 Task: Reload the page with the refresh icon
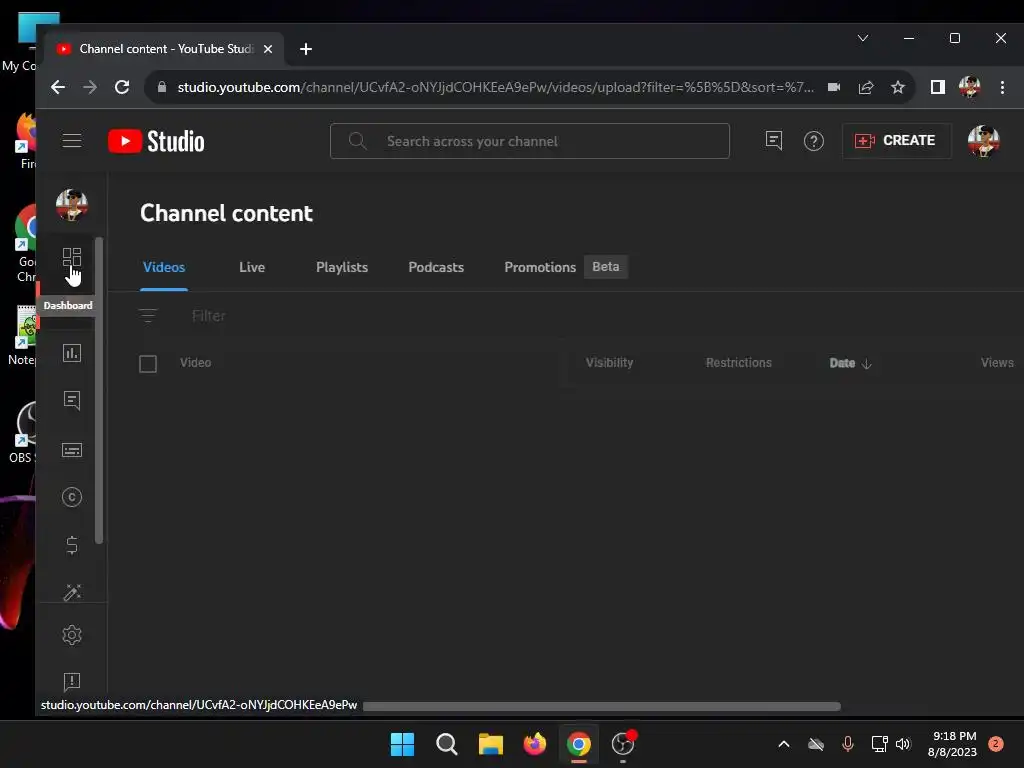click(x=122, y=87)
